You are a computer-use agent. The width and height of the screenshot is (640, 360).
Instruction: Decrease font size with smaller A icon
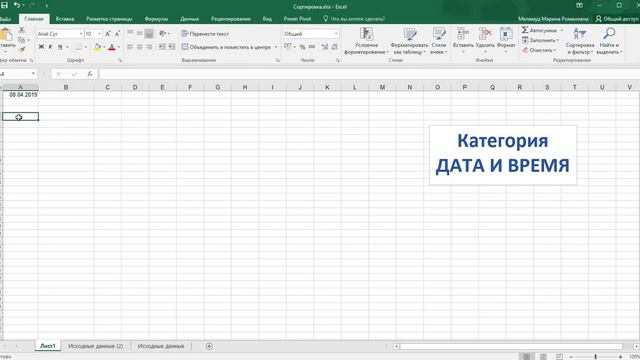click(x=117, y=34)
